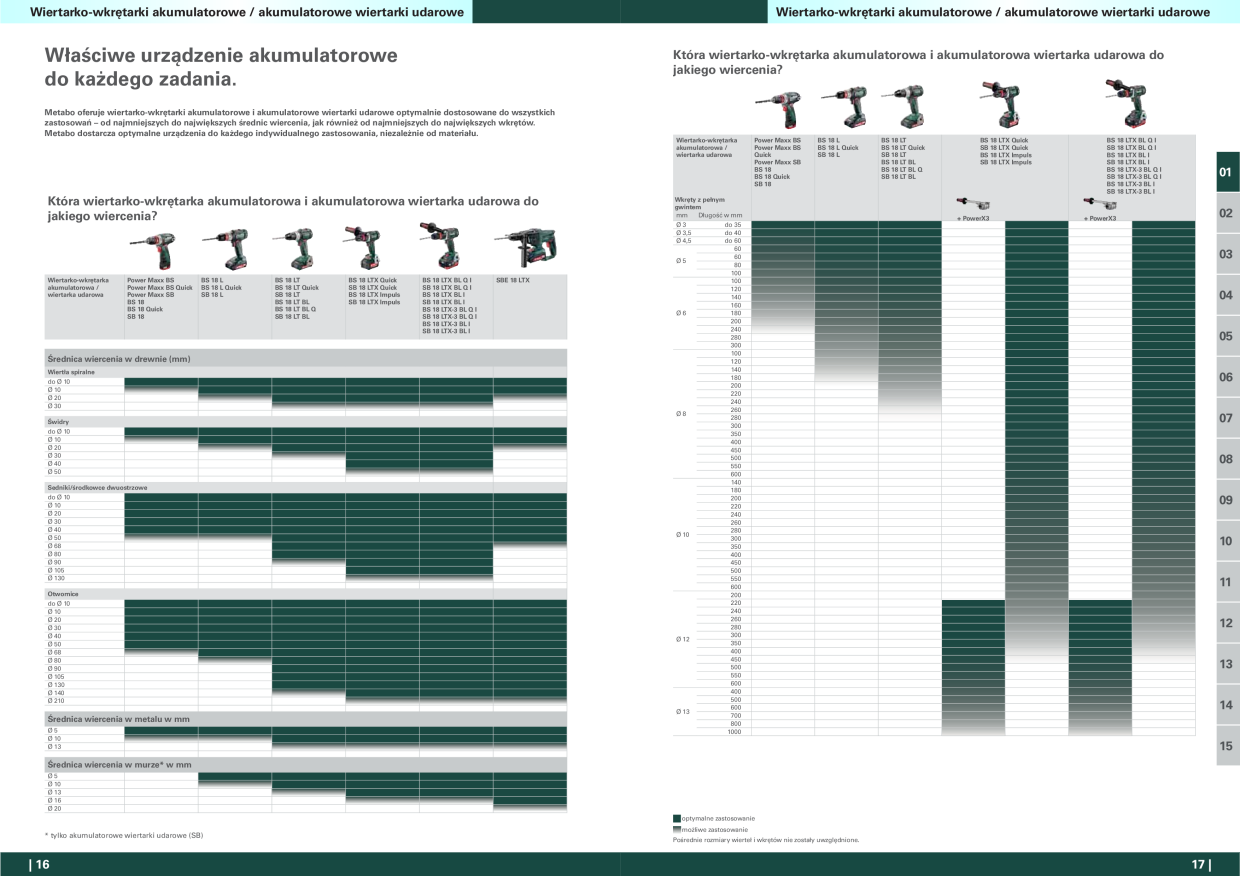Click the 'Ø 13' screw diameter label
The image size is (1240, 876).
coord(682,712)
